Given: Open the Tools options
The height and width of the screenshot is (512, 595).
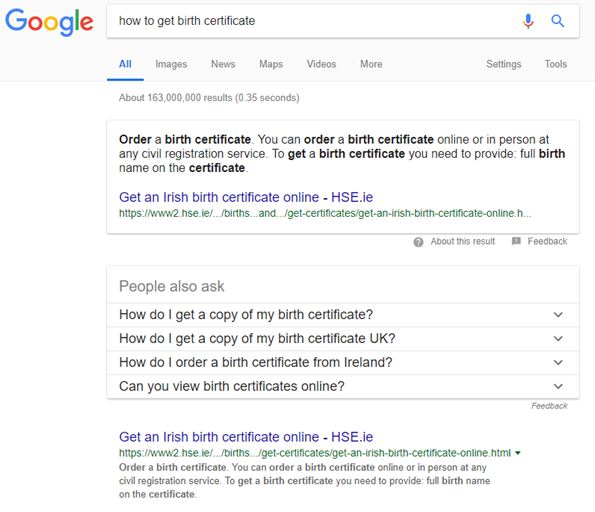Looking at the screenshot, I should 556,64.
